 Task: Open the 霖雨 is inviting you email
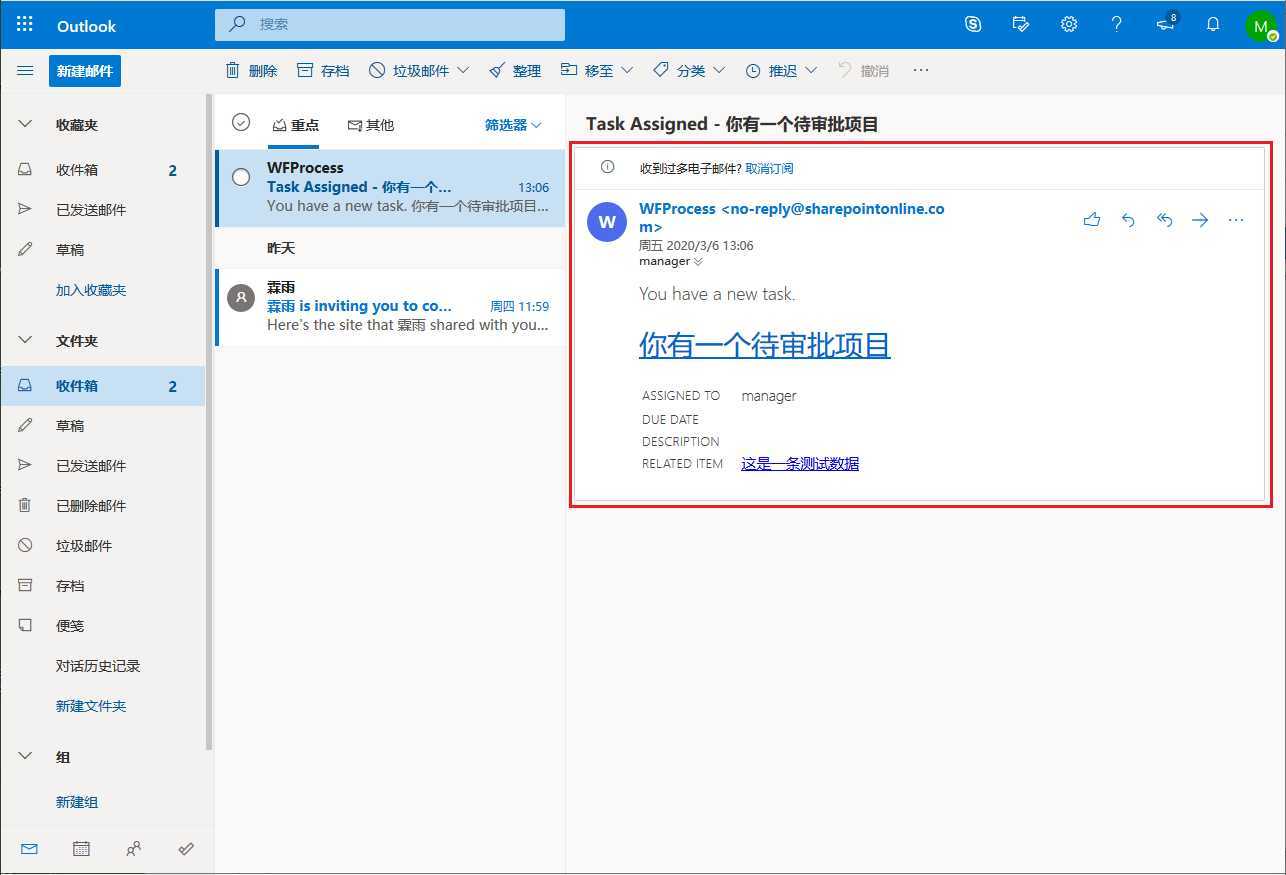(390, 307)
